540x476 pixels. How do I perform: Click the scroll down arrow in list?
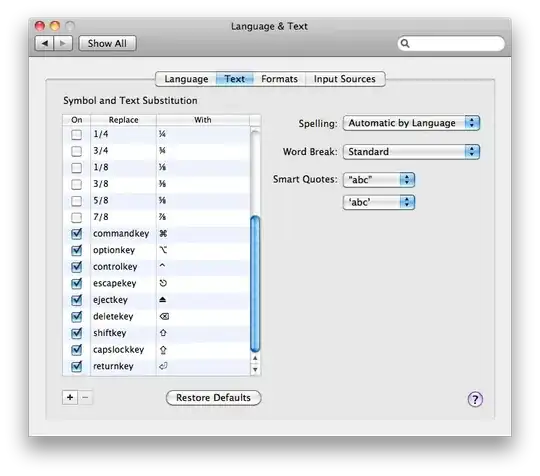pyautogui.click(x=255, y=370)
